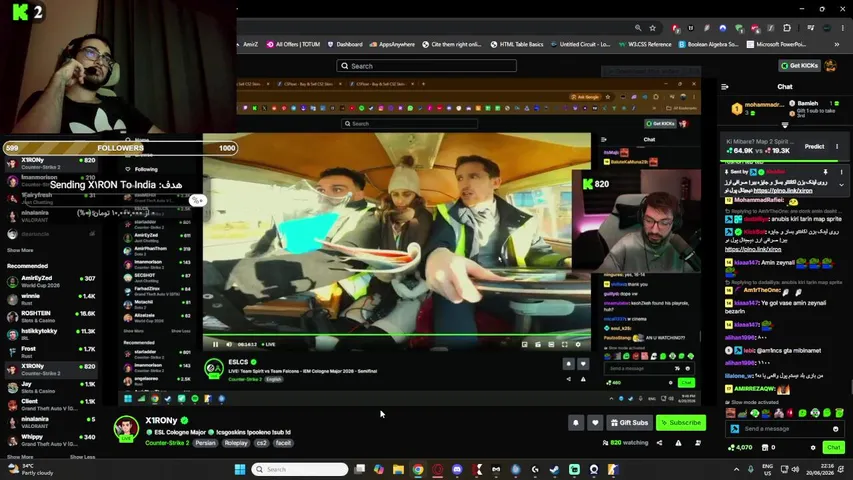853x480 pixels.
Task: Click the browser zoom magnifier icon
Action: (638, 28)
